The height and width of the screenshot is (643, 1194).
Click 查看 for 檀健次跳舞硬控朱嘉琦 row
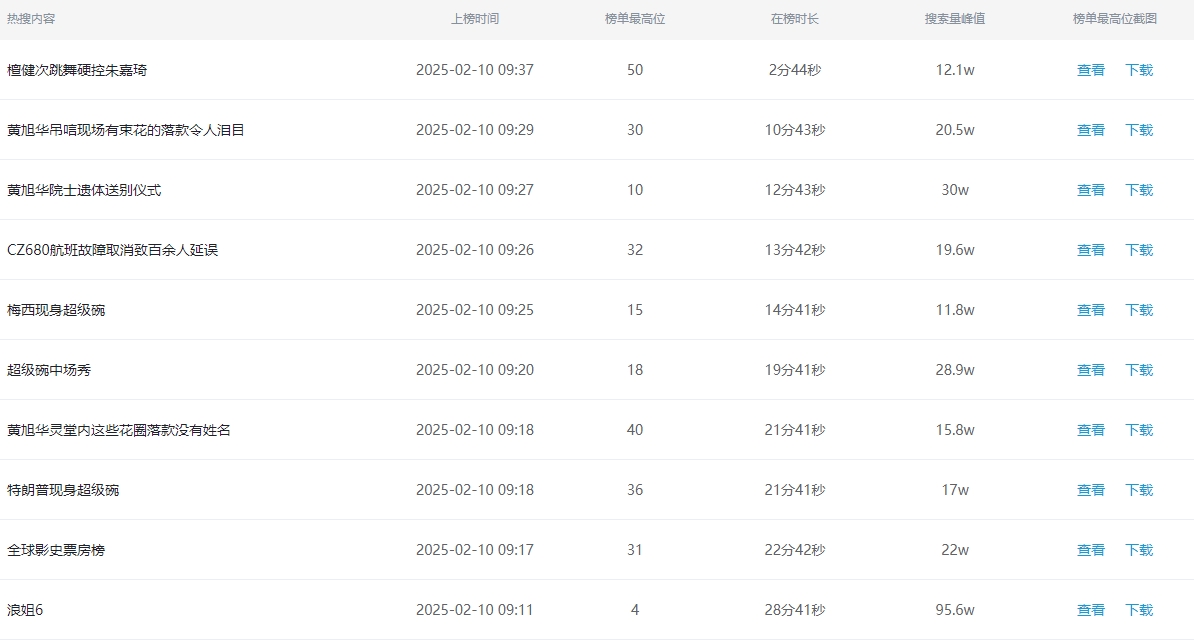pyautogui.click(x=1090, y=70)
